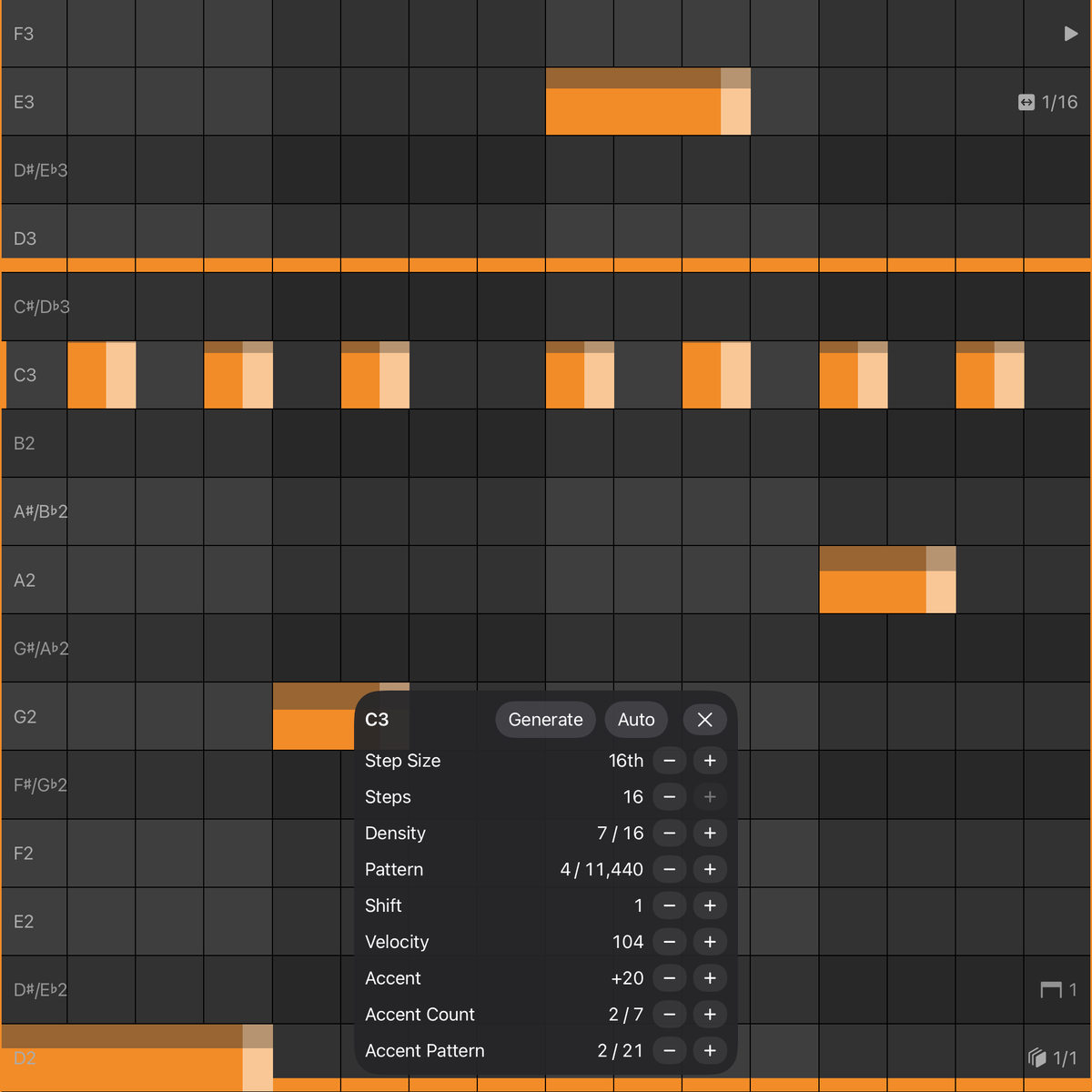Click the E3 row label
Viewport: 1092px width, 1092px height.
click(24, 102)
